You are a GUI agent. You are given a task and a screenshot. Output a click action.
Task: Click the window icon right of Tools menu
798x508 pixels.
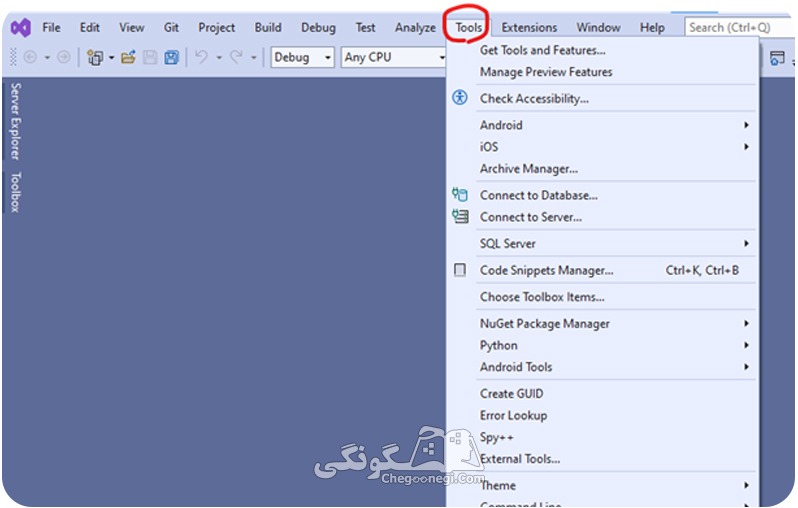pos(777,58)
